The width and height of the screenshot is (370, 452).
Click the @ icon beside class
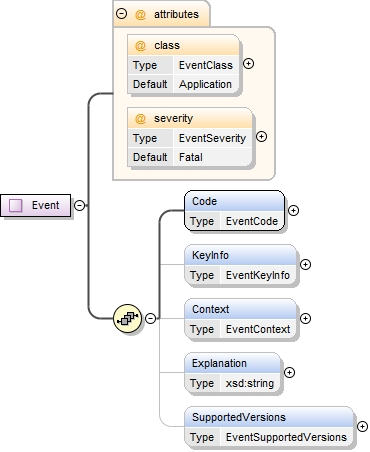(140, 46)
